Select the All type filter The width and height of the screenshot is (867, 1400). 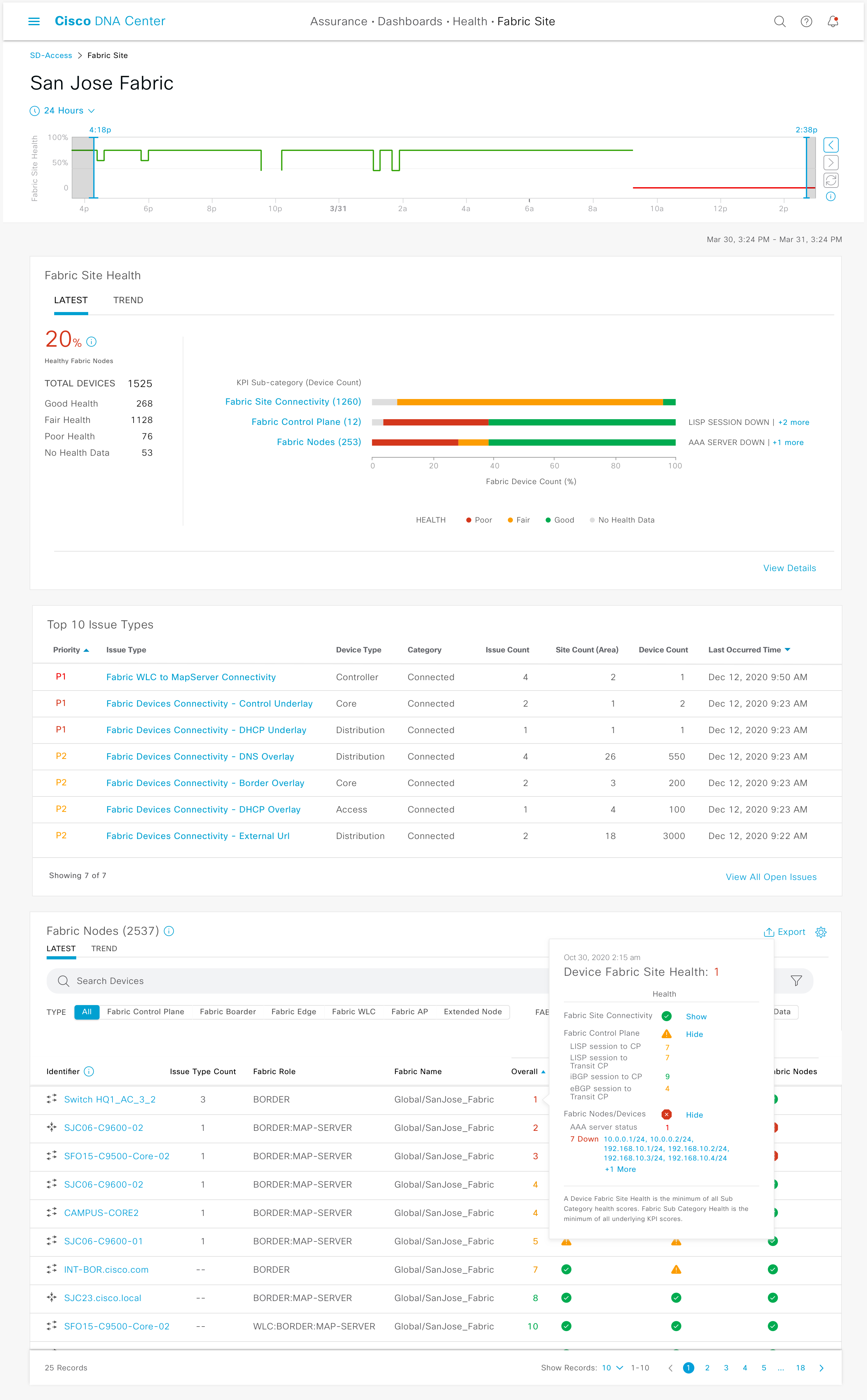[87, 1012]
